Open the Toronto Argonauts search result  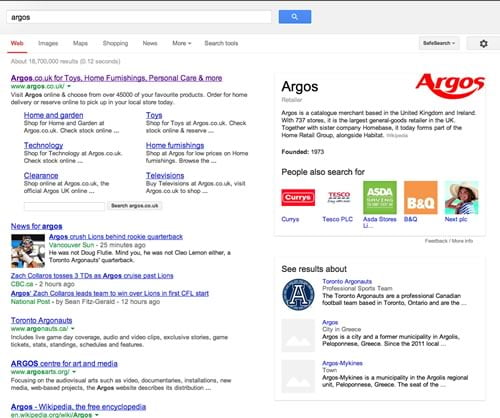coord(41,320)
